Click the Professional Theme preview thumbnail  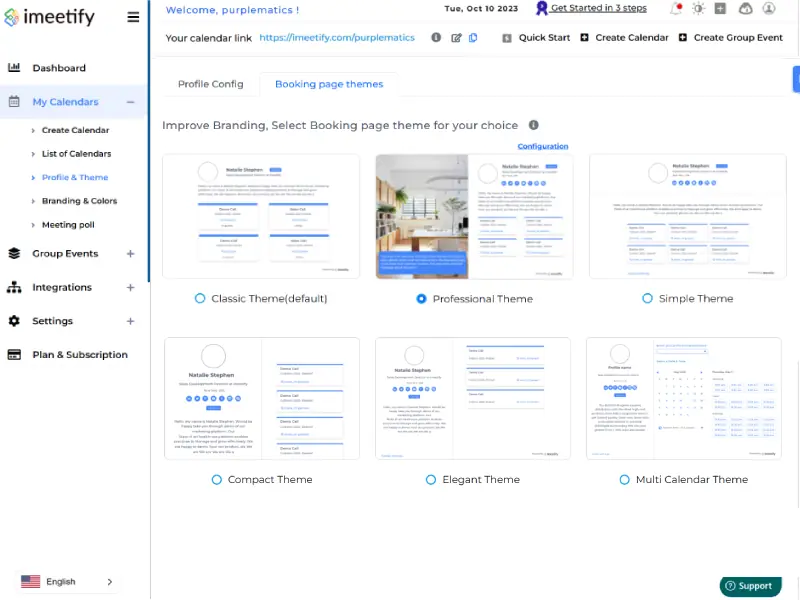[474, 217]
